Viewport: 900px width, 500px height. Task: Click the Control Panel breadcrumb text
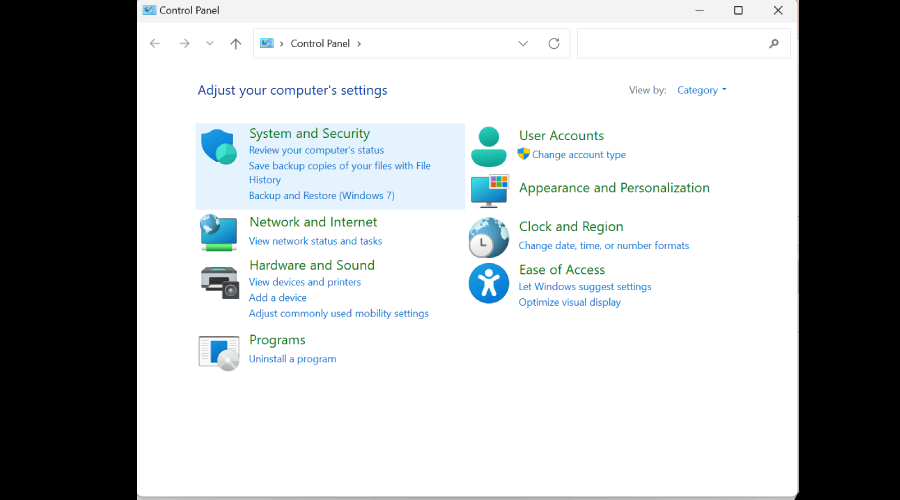tap(320, 44)
